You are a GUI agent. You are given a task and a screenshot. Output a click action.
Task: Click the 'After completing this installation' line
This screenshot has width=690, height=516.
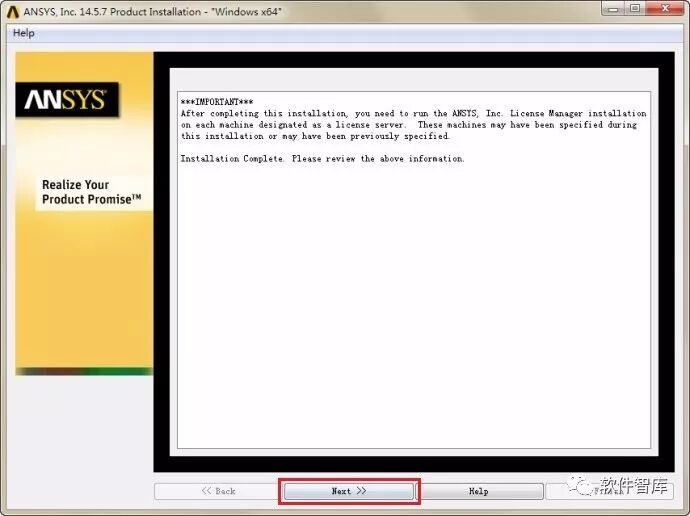tap(414, 113)
